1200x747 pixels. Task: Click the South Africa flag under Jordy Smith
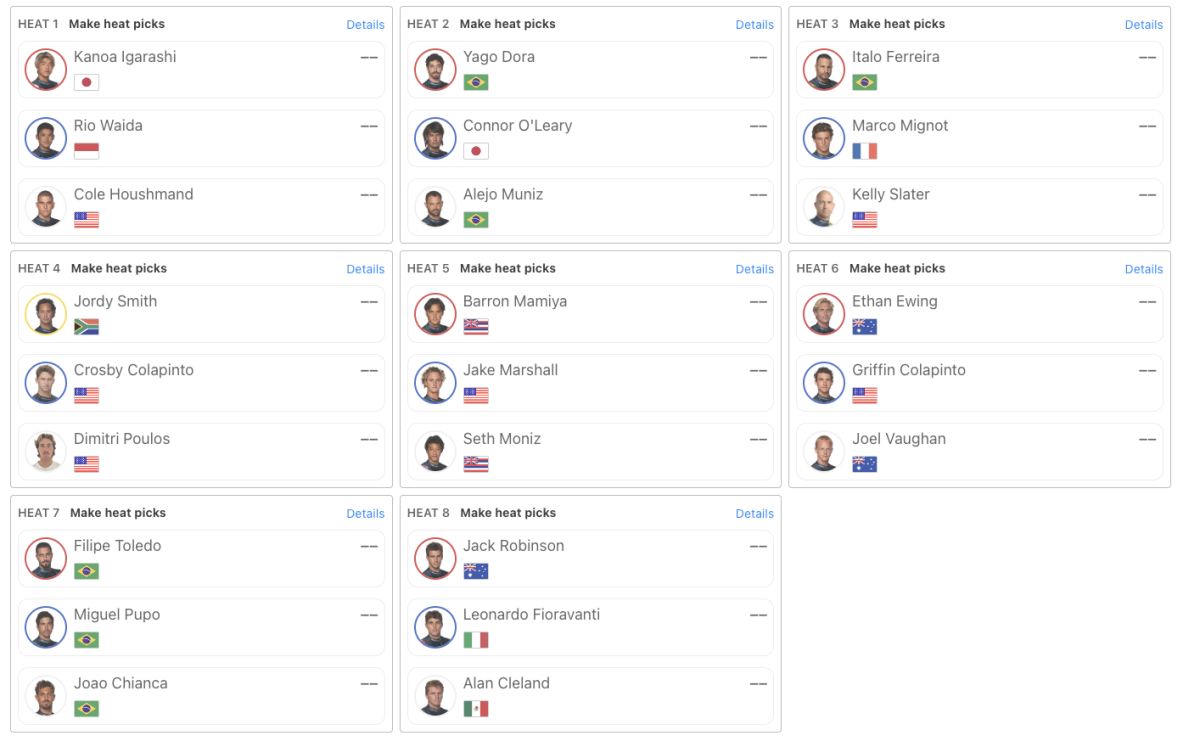[x=87, y=326]
